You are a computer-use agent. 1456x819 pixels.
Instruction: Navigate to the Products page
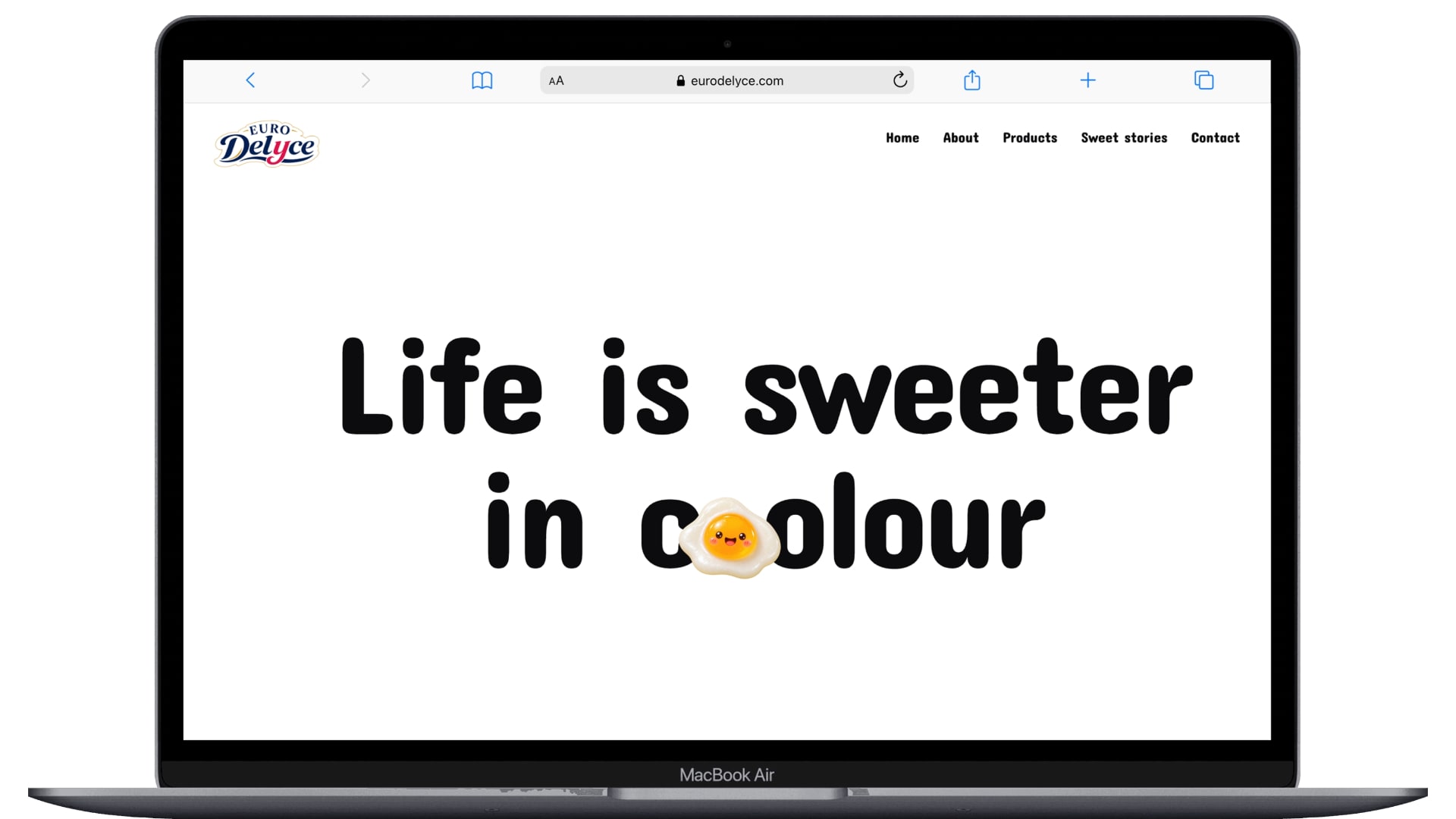click(1030, 138)
